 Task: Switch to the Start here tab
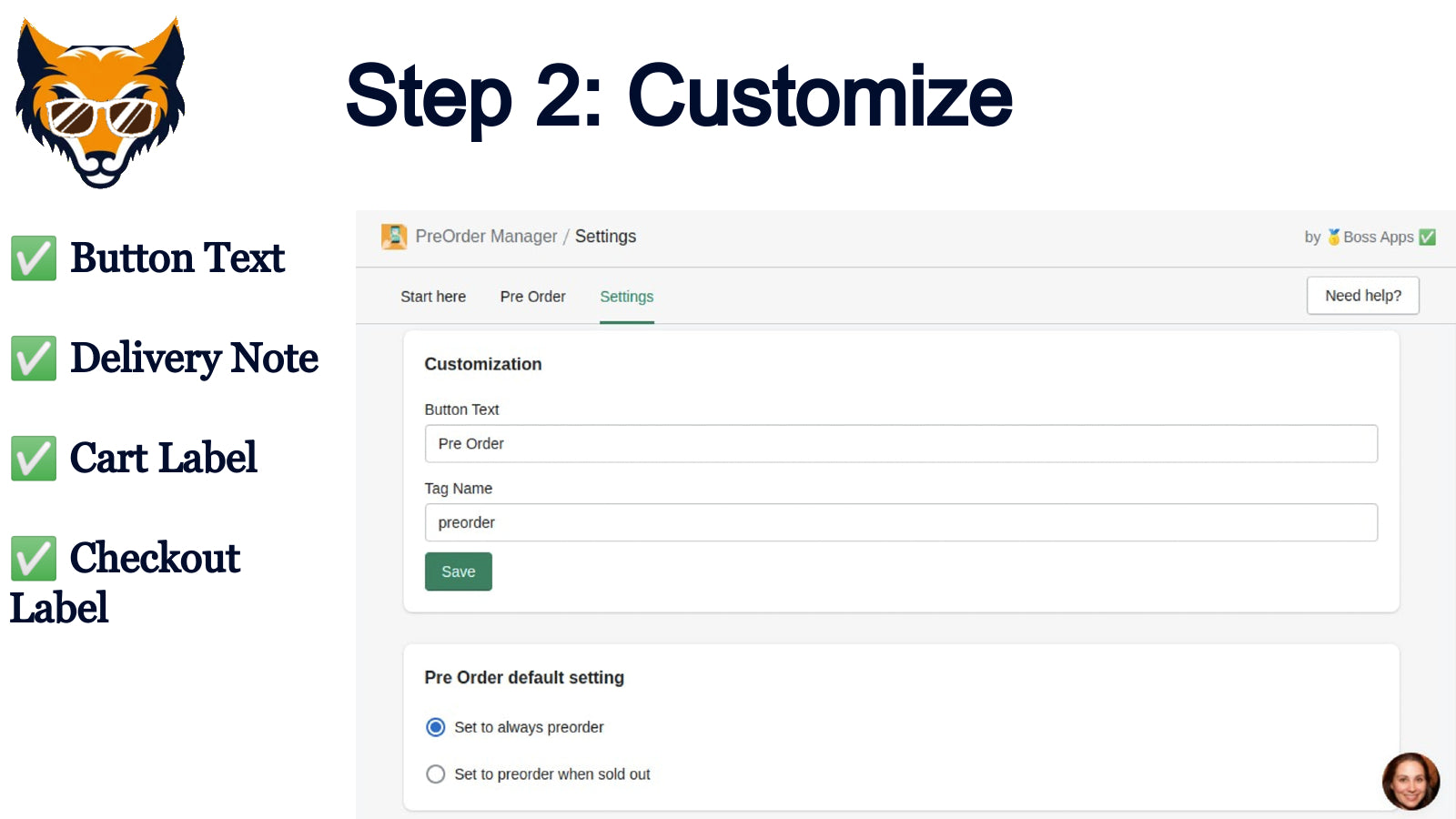coord(433,297)
